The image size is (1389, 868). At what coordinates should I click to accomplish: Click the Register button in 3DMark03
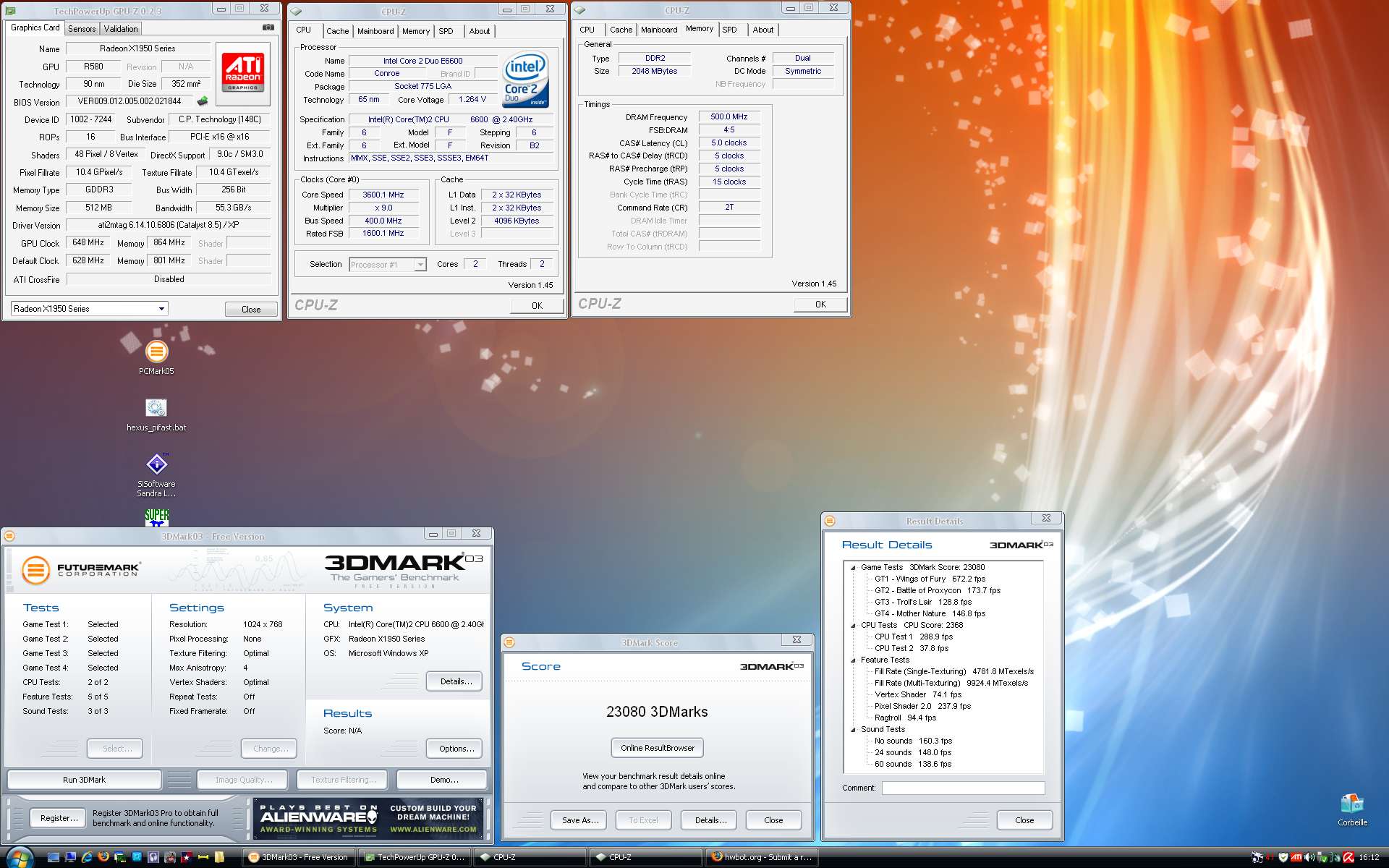click(x=59, y=818)
